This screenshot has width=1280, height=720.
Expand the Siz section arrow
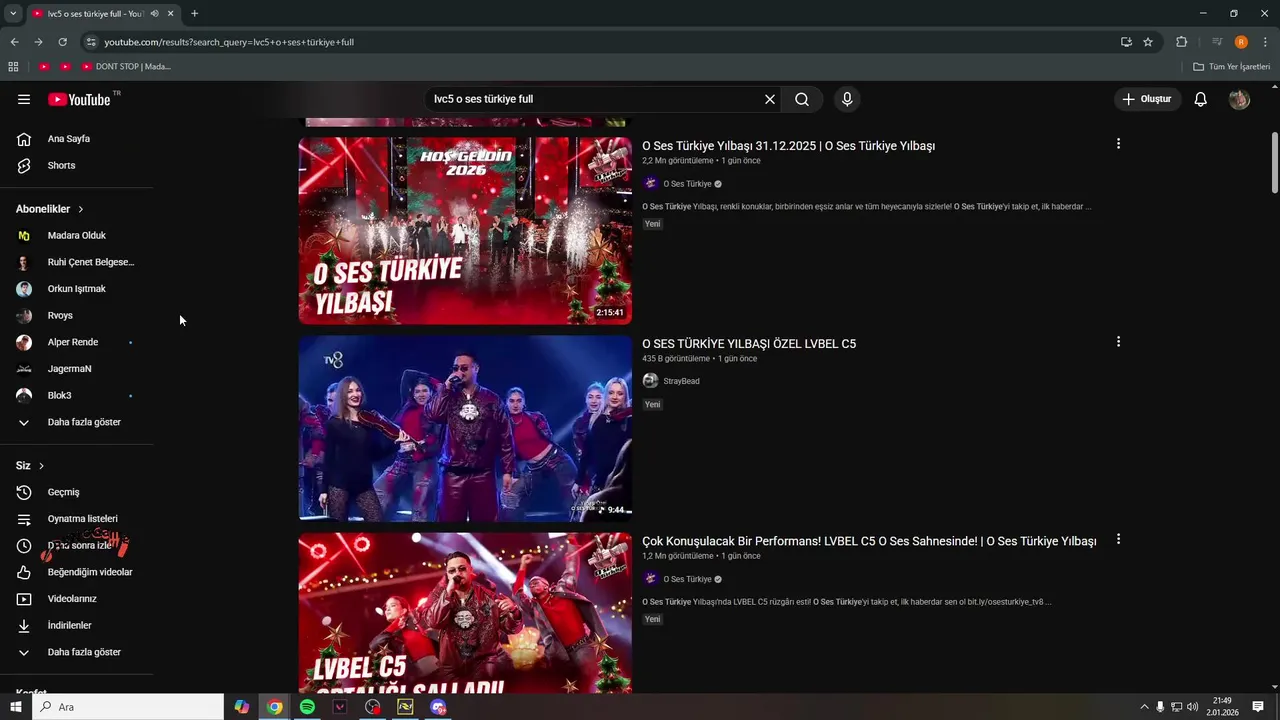pos(41,466)
